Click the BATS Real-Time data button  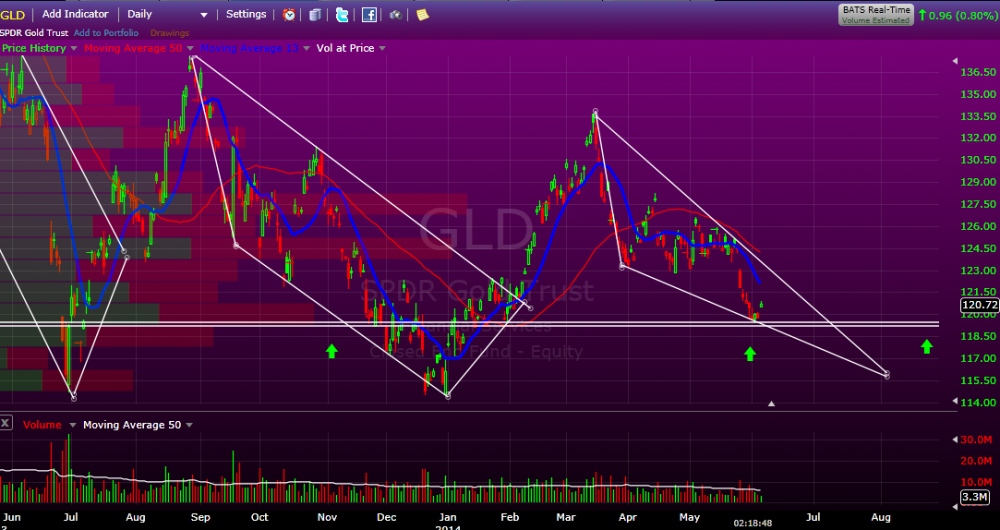point(875,13)
